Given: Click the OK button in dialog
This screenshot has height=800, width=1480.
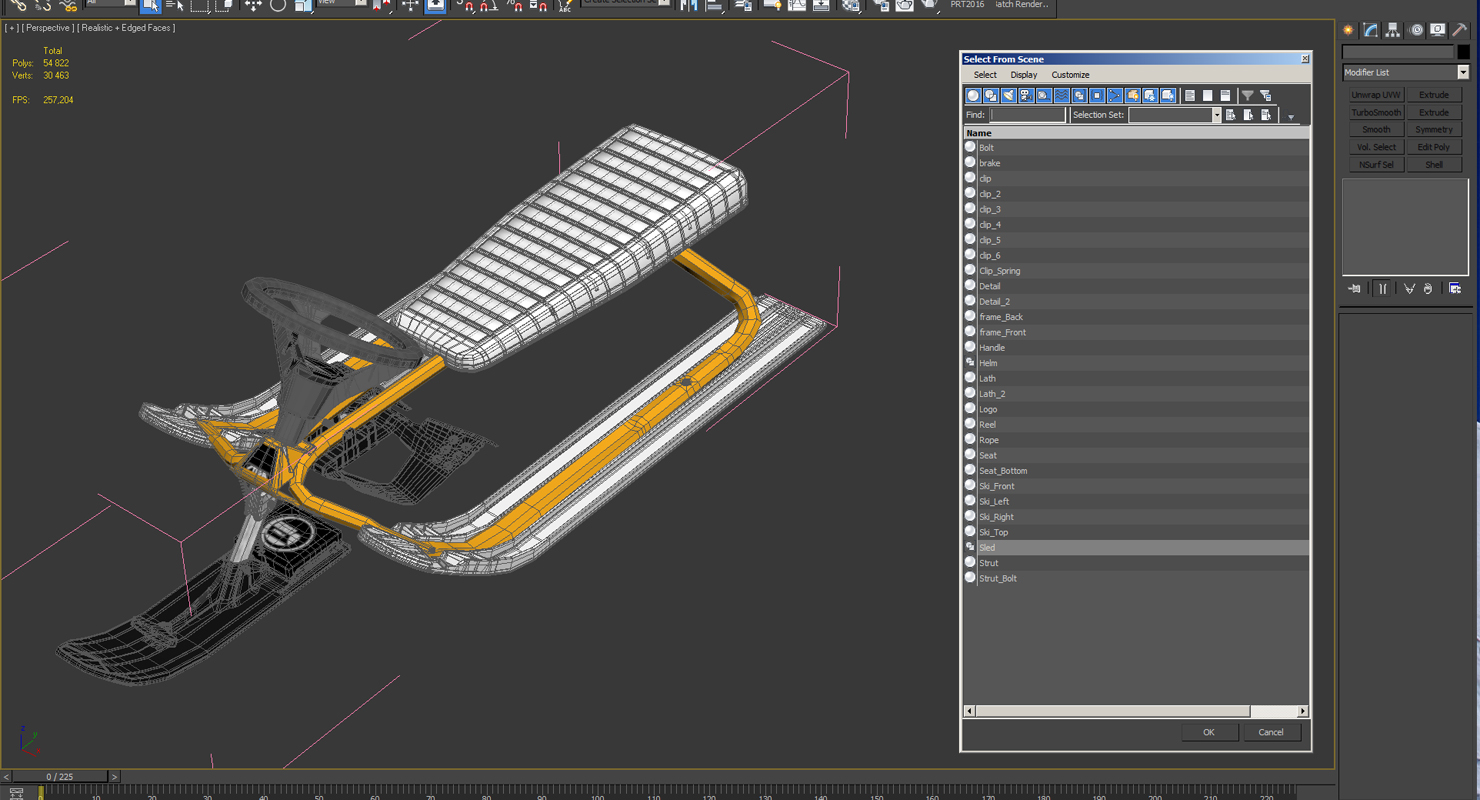Looking at the screenshot, I should click(x=1208, y=732).
